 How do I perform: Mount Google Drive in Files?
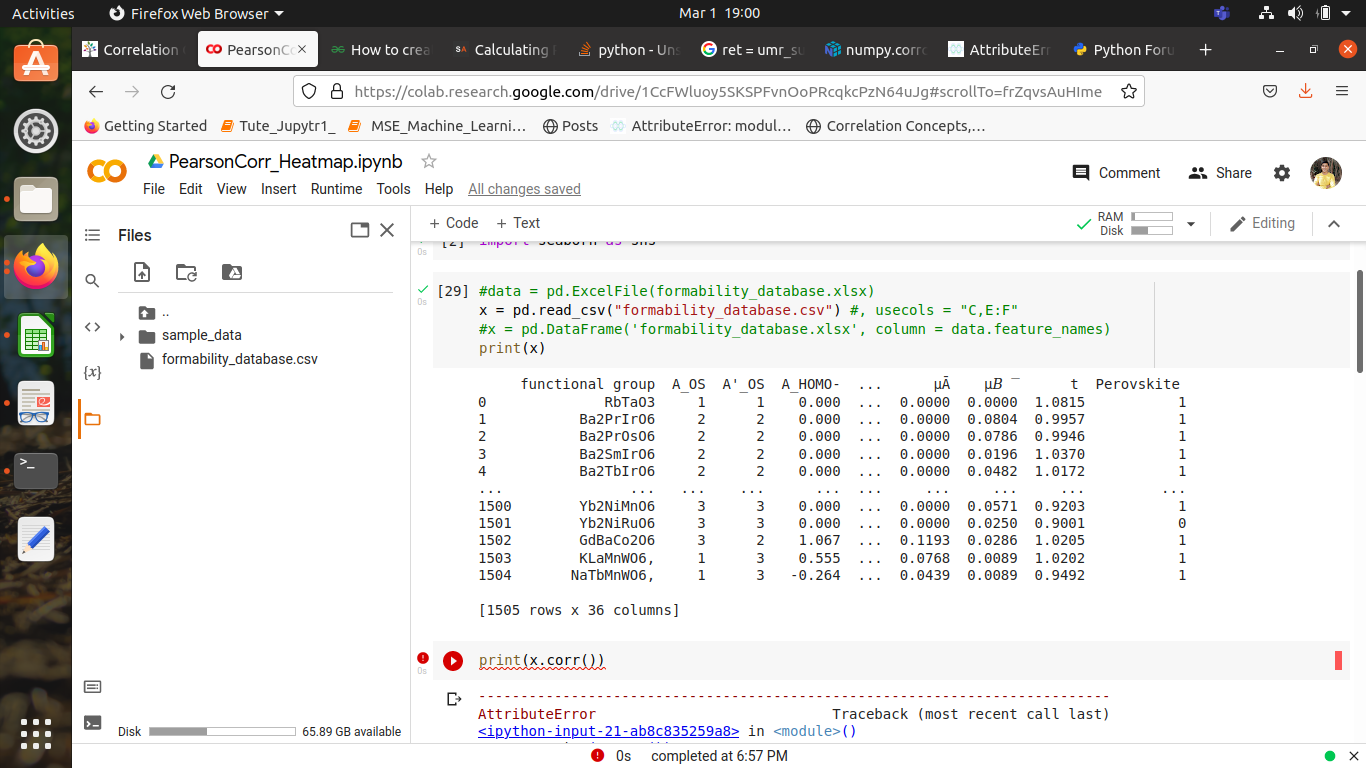tap(231, 272)
